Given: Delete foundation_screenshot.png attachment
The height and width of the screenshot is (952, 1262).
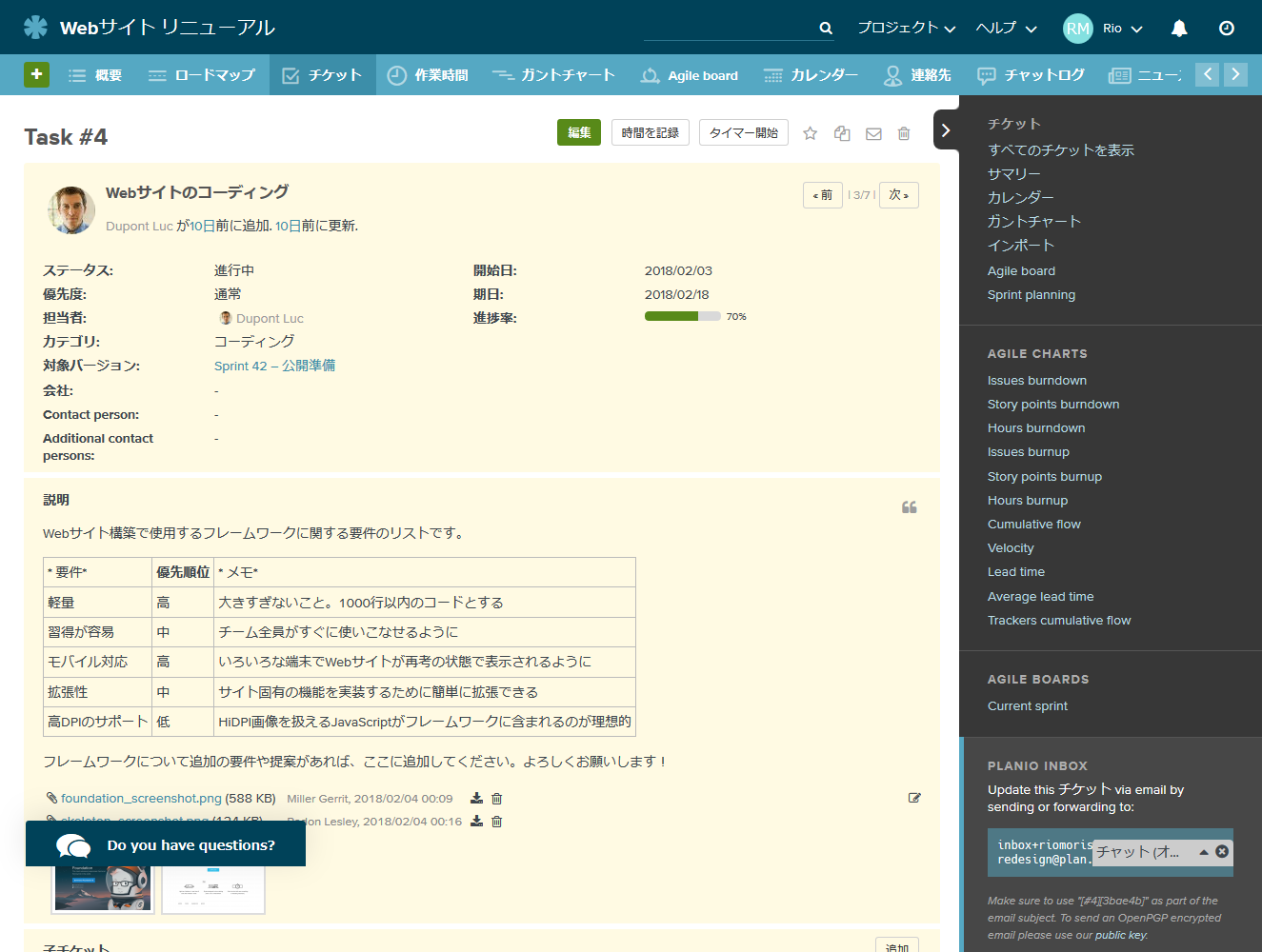Looking at the screenshot, I should pos(496,799).
